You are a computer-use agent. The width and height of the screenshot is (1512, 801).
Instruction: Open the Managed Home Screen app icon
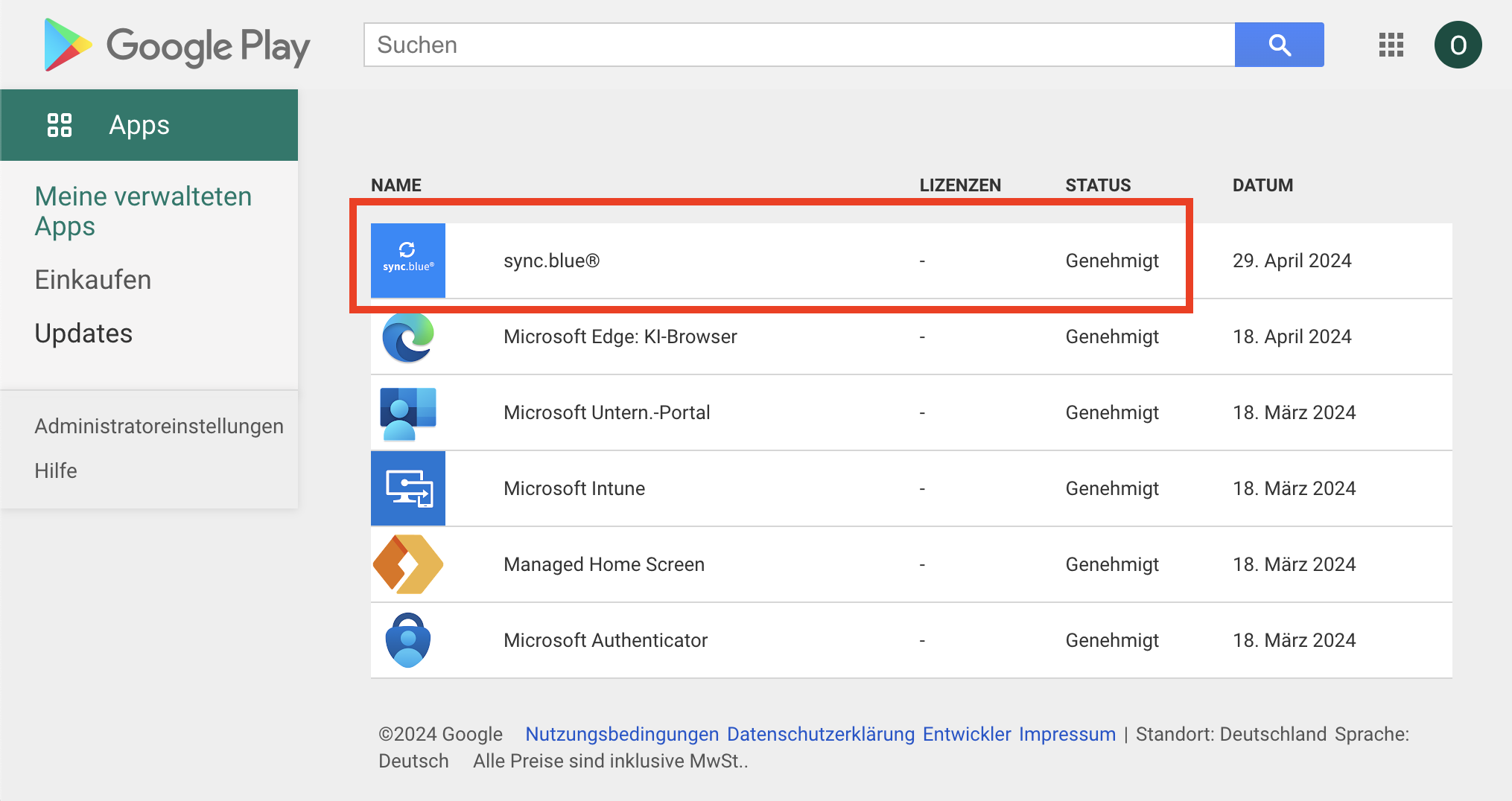click(x=408, y=564)
